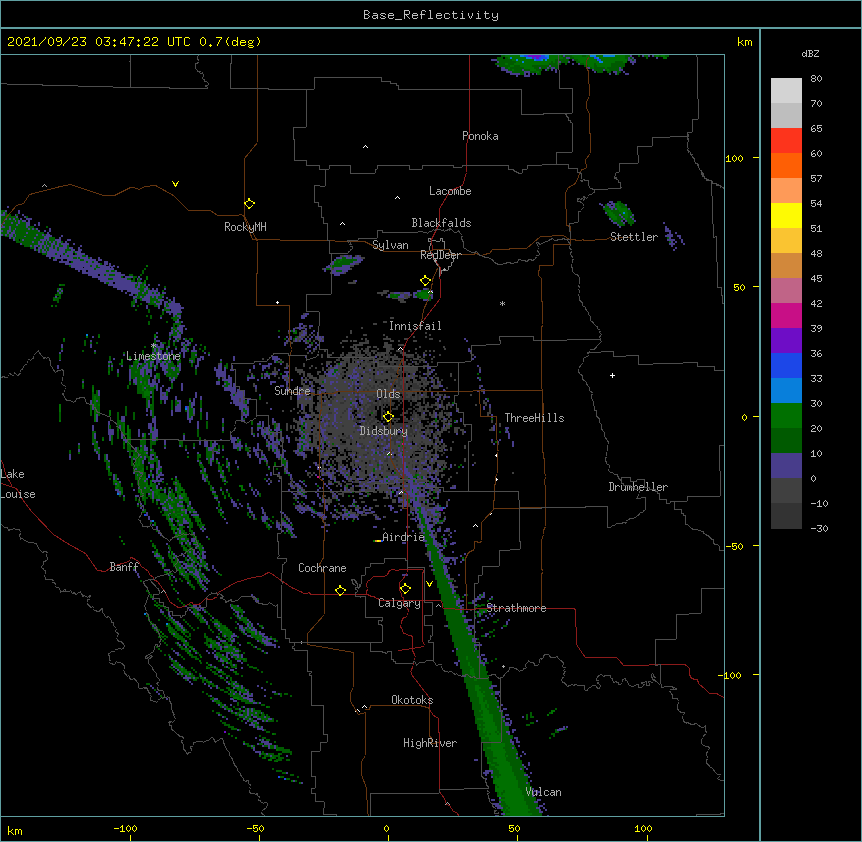
Task: Click the Ponoka city label
Action: point(480,136)
